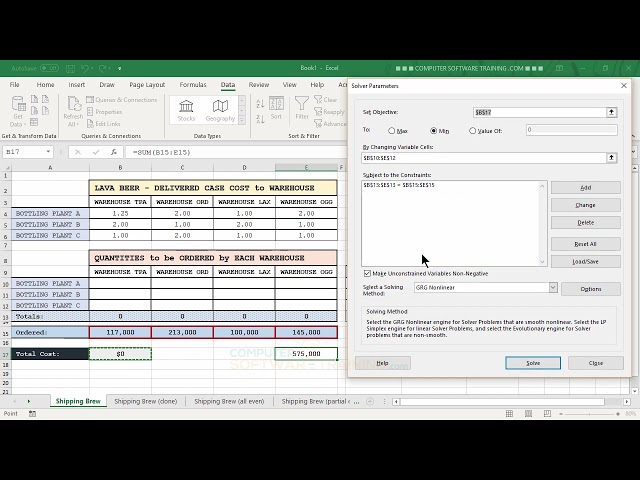This screenshot has width=640, height=480.
Task: Open the Sort dialog button
Action: (x=276, y=109)
